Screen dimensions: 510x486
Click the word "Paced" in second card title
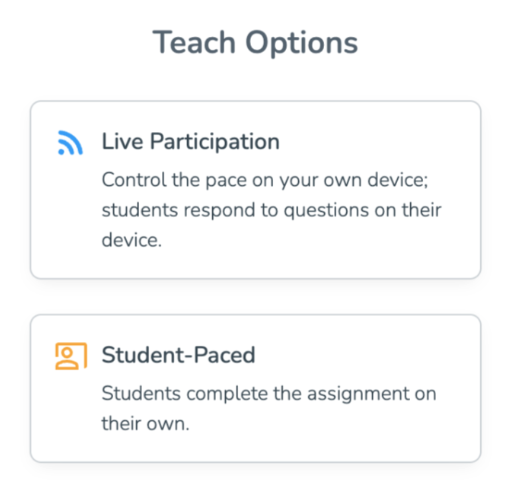pyautogui.click(x=224, y=355)
